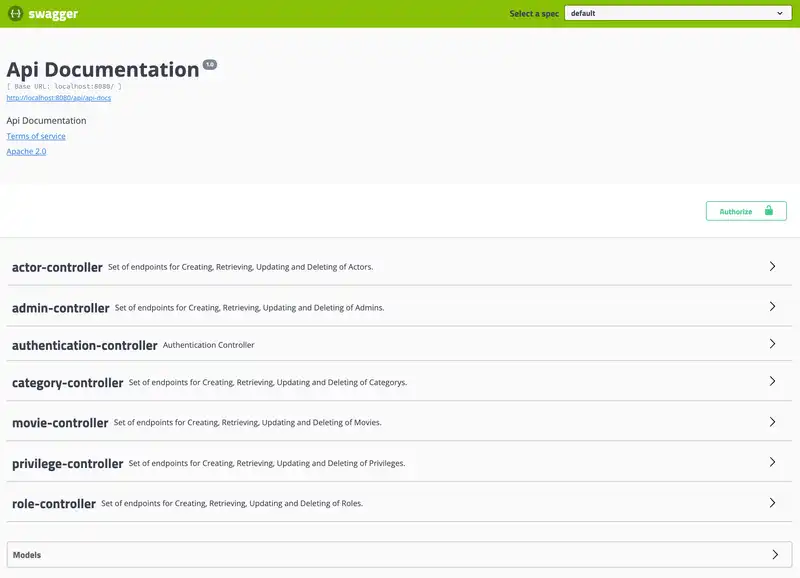Click the 1.0 version badge
This screenshot has width=800, height=578.
tap(209, 64)
